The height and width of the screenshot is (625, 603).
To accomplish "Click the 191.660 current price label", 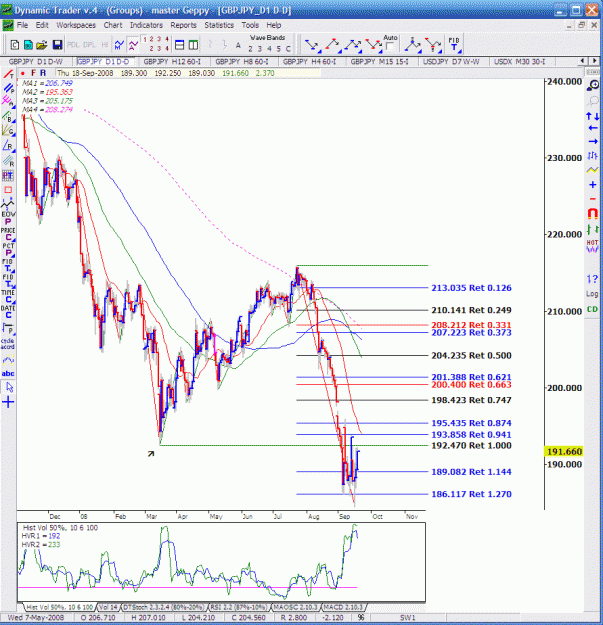I will point(563,451).
